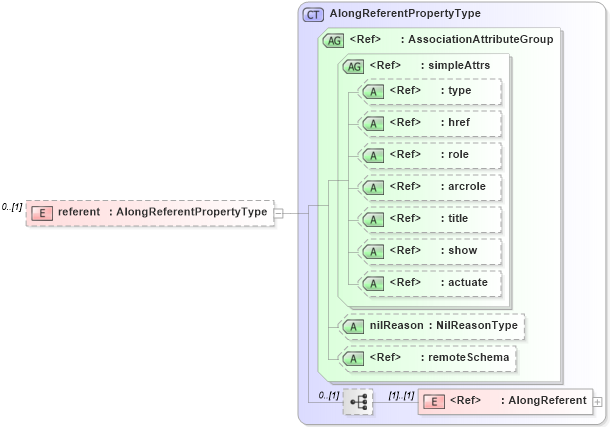The width and height of the screenshot is (610, 427).
Task: Click the [1]..[1] cardinality before AlongReferent
Action: (x=401, y=396)
